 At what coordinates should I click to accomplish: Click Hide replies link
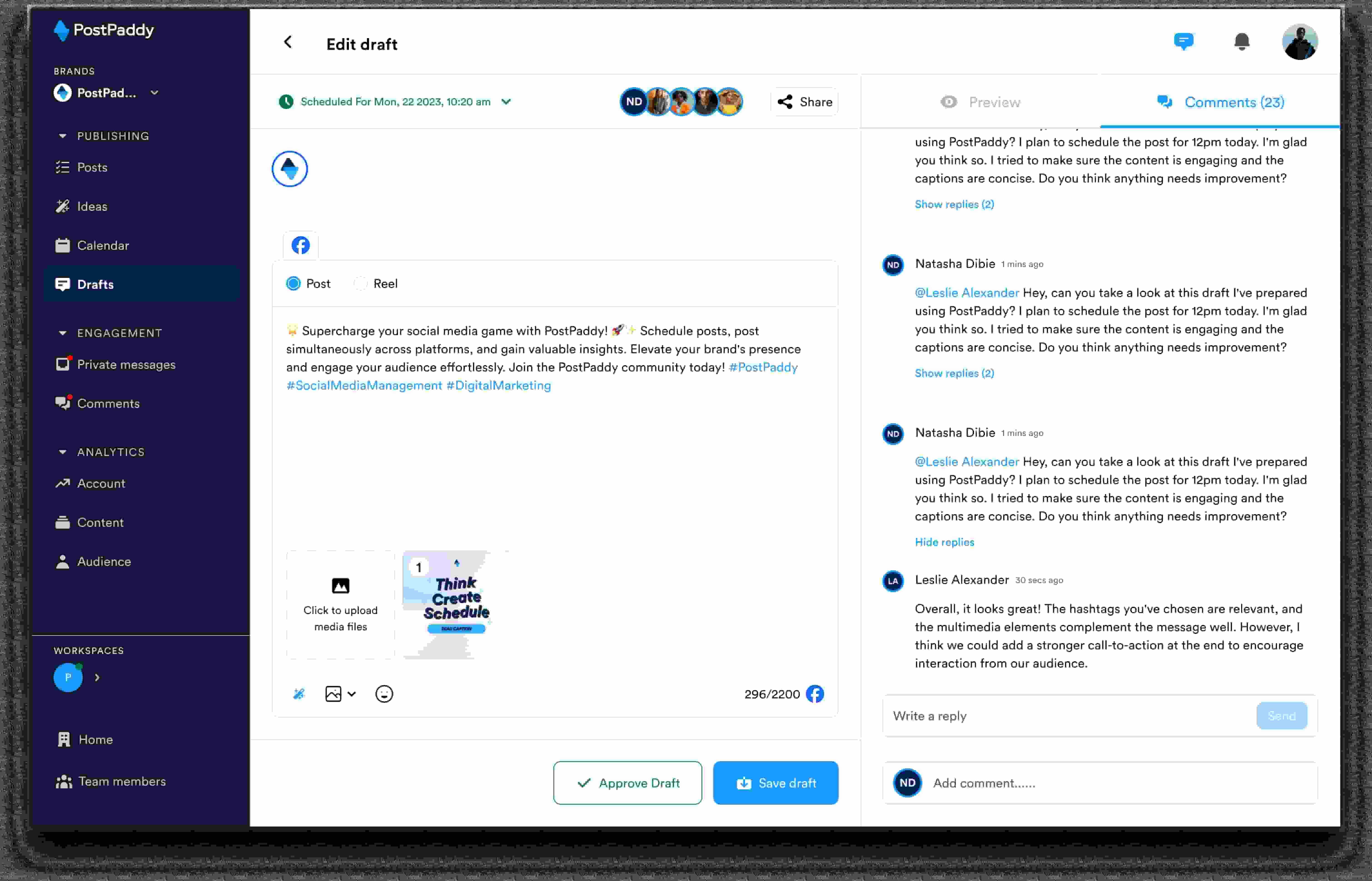[944, 542]
